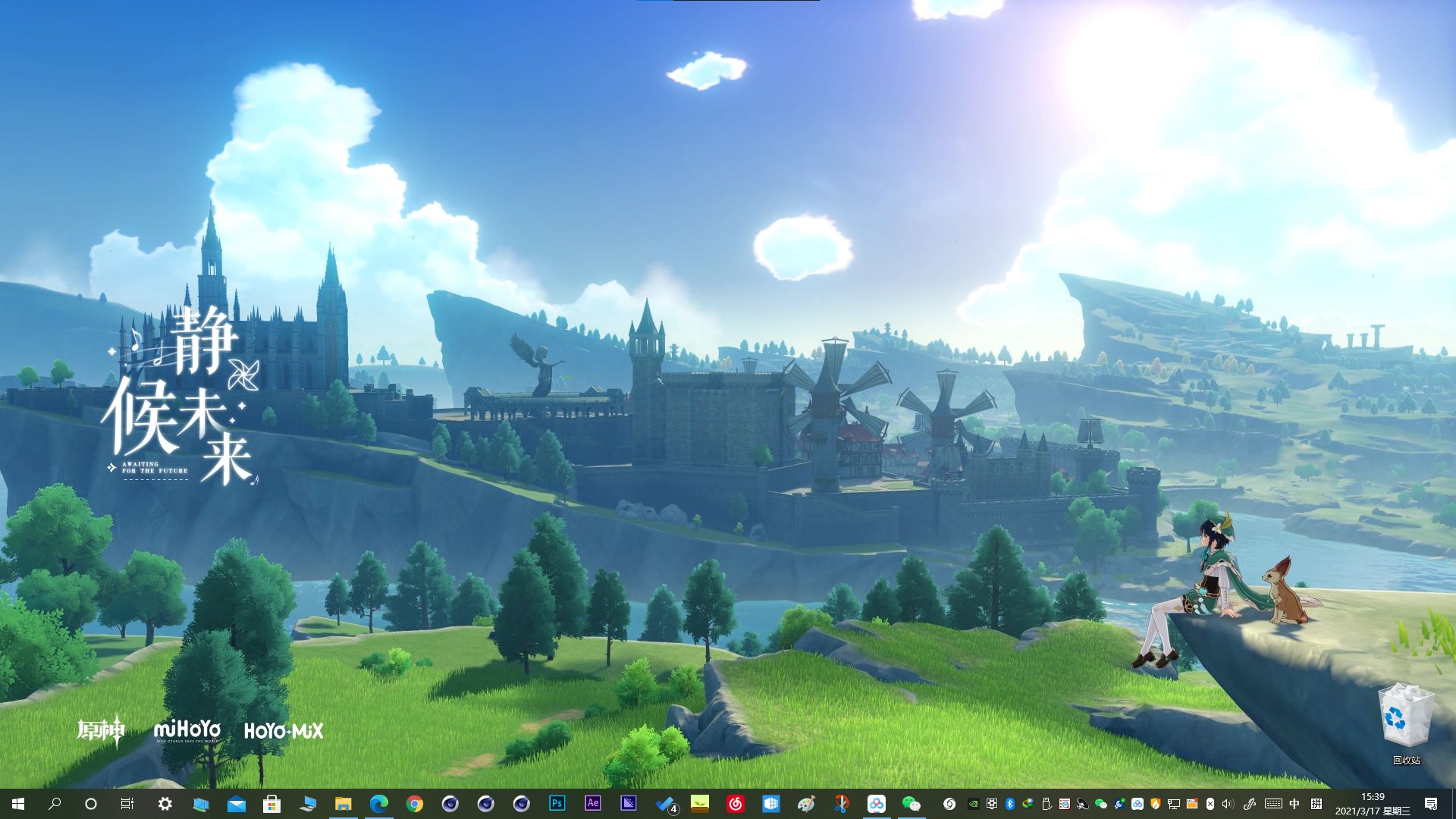Open the Forest sprout app icon
Image resolution: width=1456 pixels, height=819 pixels.
pos(700,804)
